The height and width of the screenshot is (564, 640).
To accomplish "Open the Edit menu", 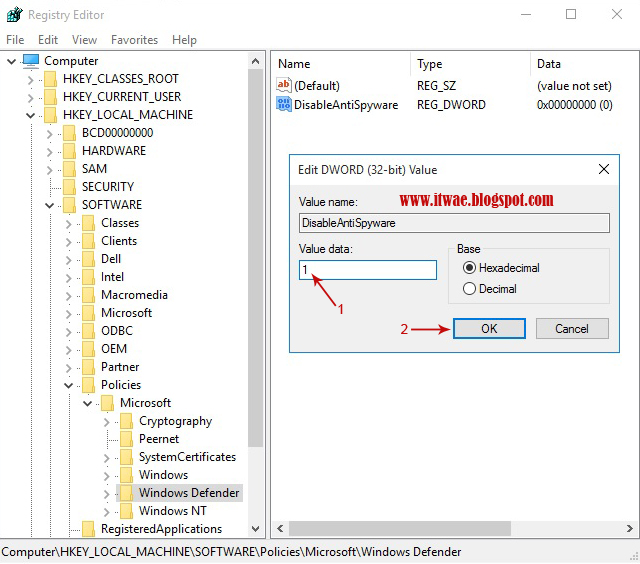I will 48,40.
